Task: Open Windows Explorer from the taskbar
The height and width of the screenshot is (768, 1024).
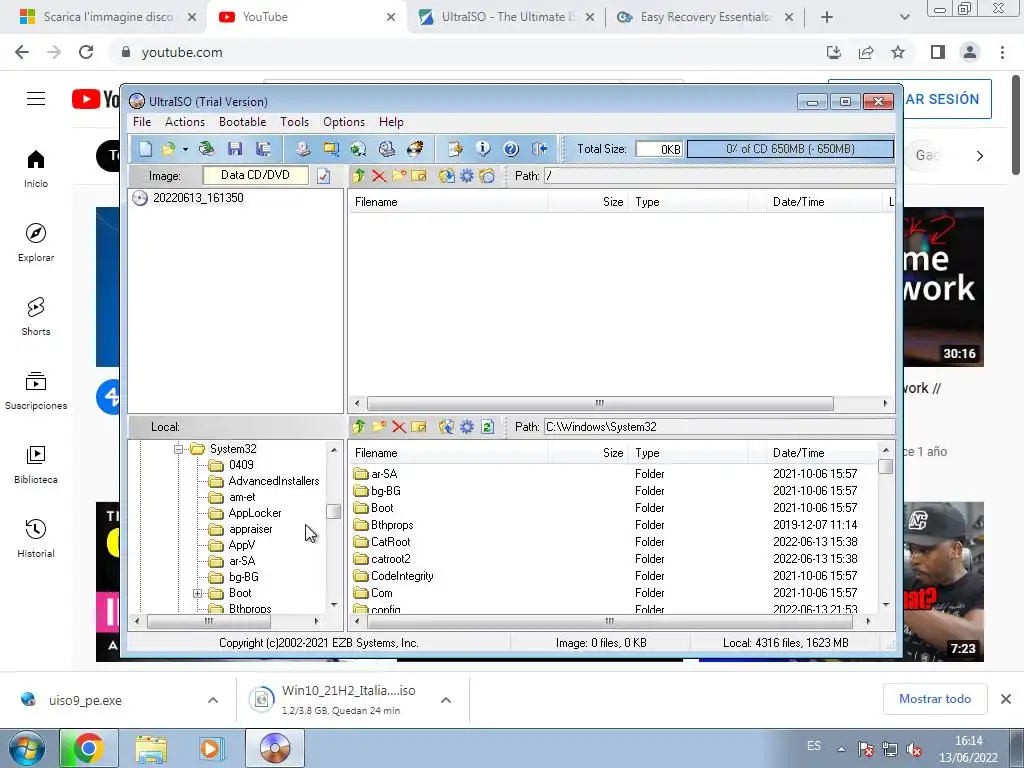Action: coord(151,748)
